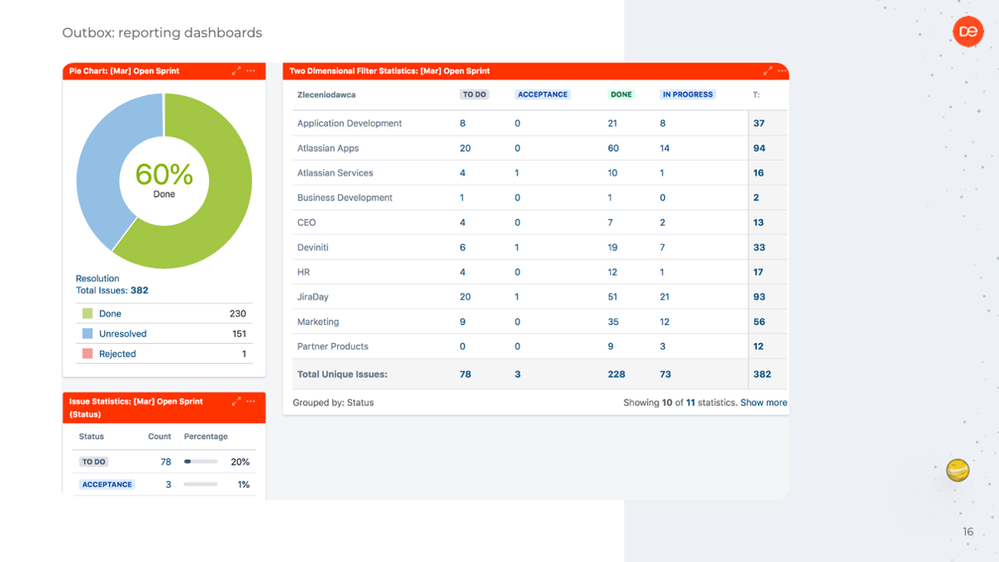999x562 pixels.
Task: Maximize the Issue Statistics gadget
Action: pos(236,401)
